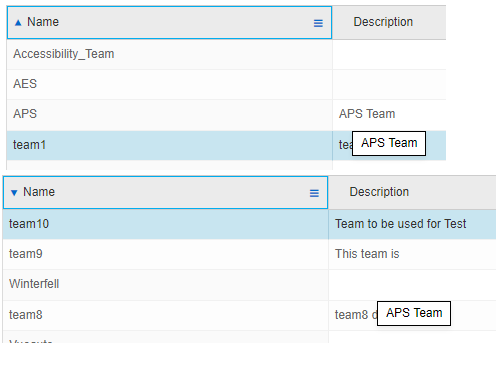Click the APS Team description cell

coord(389,114)
